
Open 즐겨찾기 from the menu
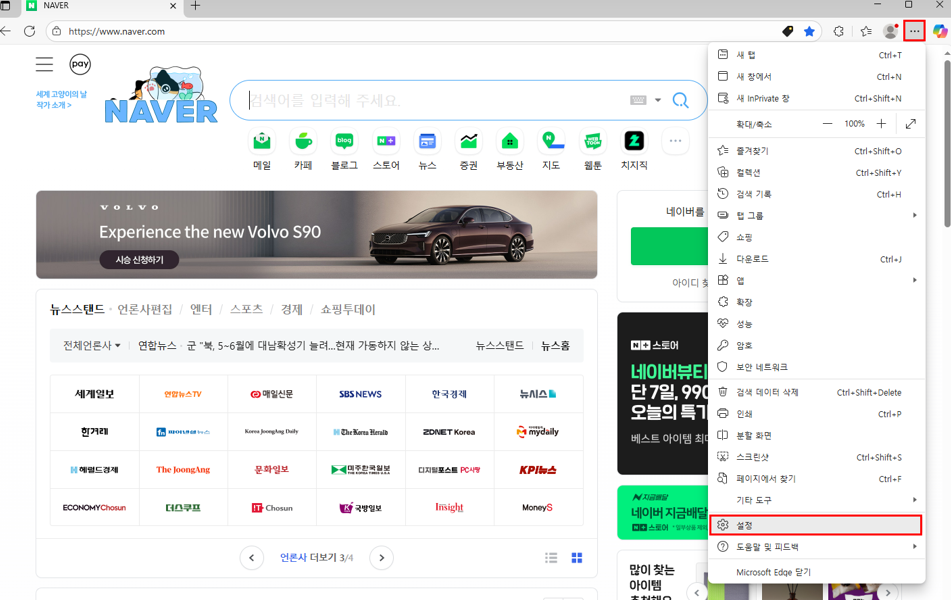click(816, 150)
